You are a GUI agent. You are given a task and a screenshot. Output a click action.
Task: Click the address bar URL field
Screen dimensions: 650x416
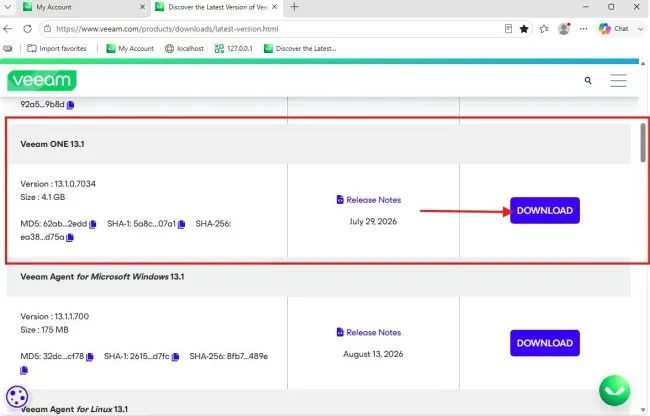[x=274, y=29]
